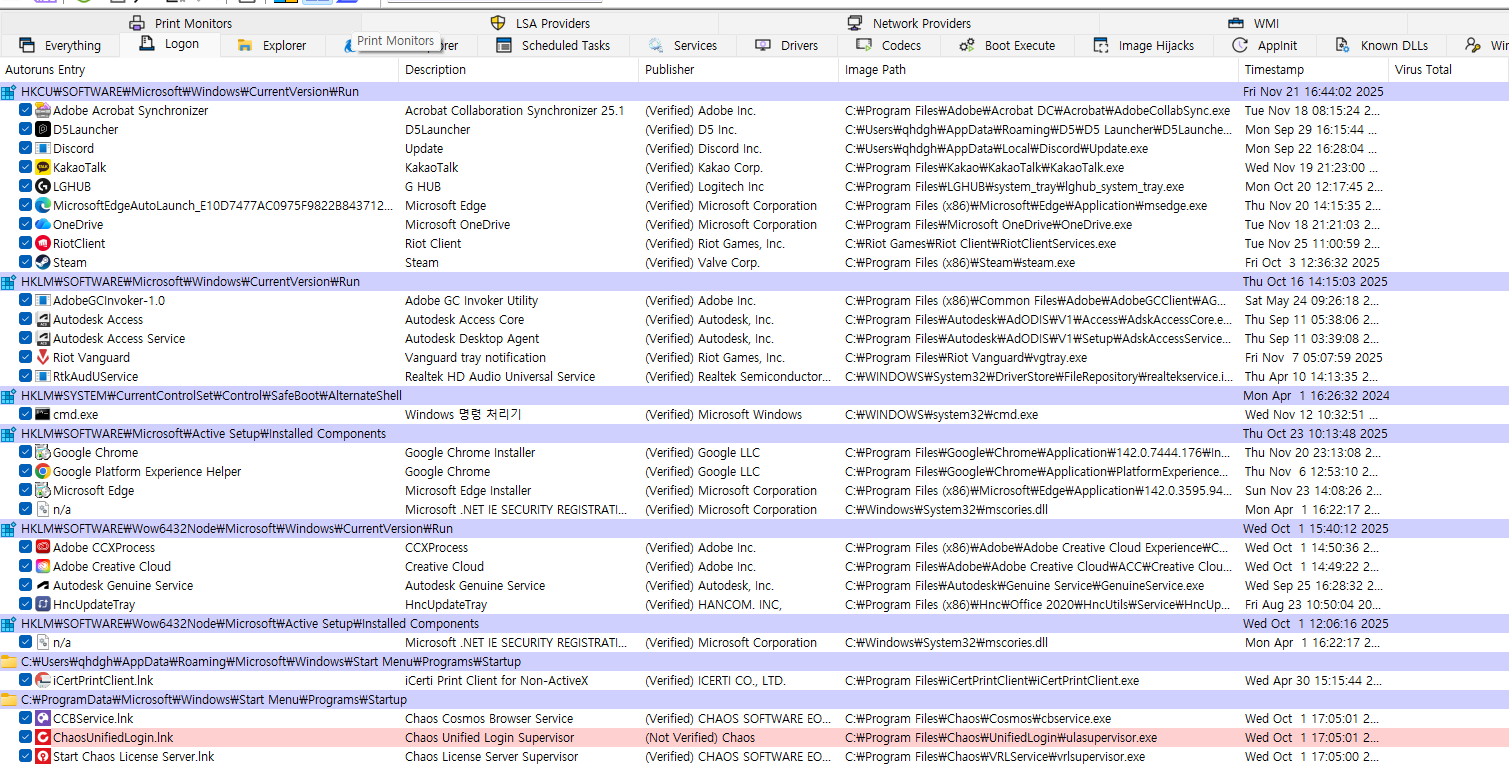
Task: Click the 'iCerti Print Client for Non-ActiveX' description
Action: (497, 680)
